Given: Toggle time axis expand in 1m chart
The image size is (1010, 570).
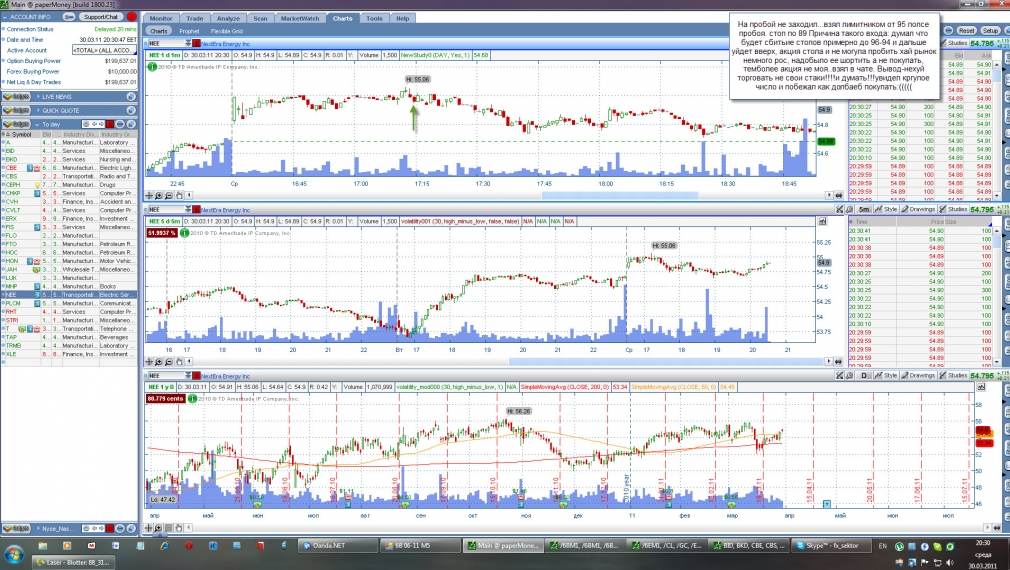Looking at the screenshot, I should pyautogui.click(x=839, y=195).
